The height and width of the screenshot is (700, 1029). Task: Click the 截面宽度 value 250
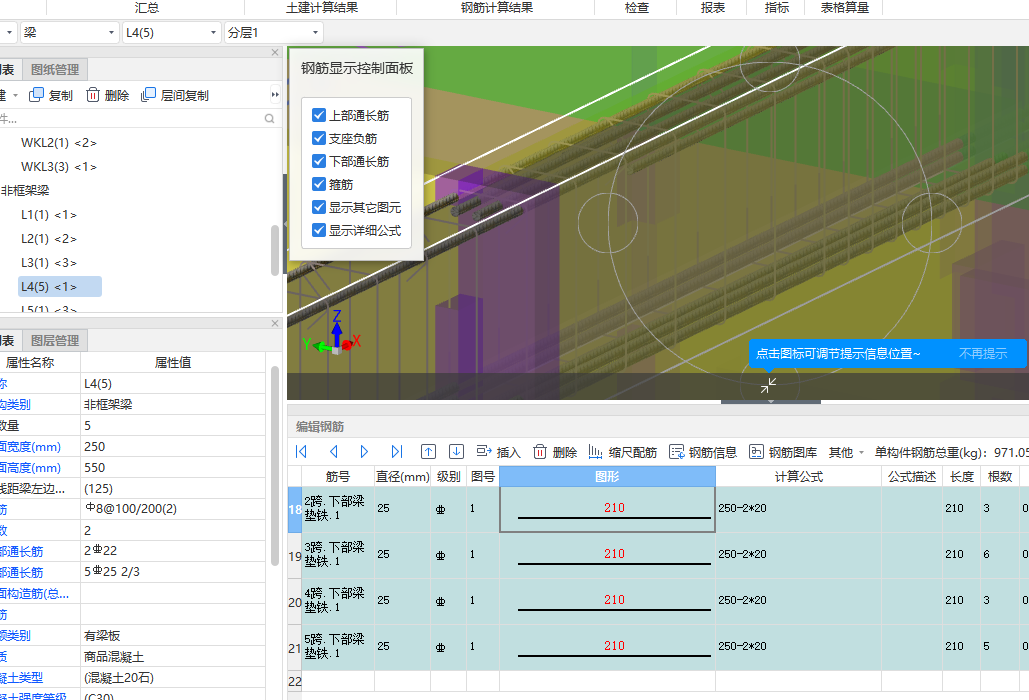click(173, 447)
